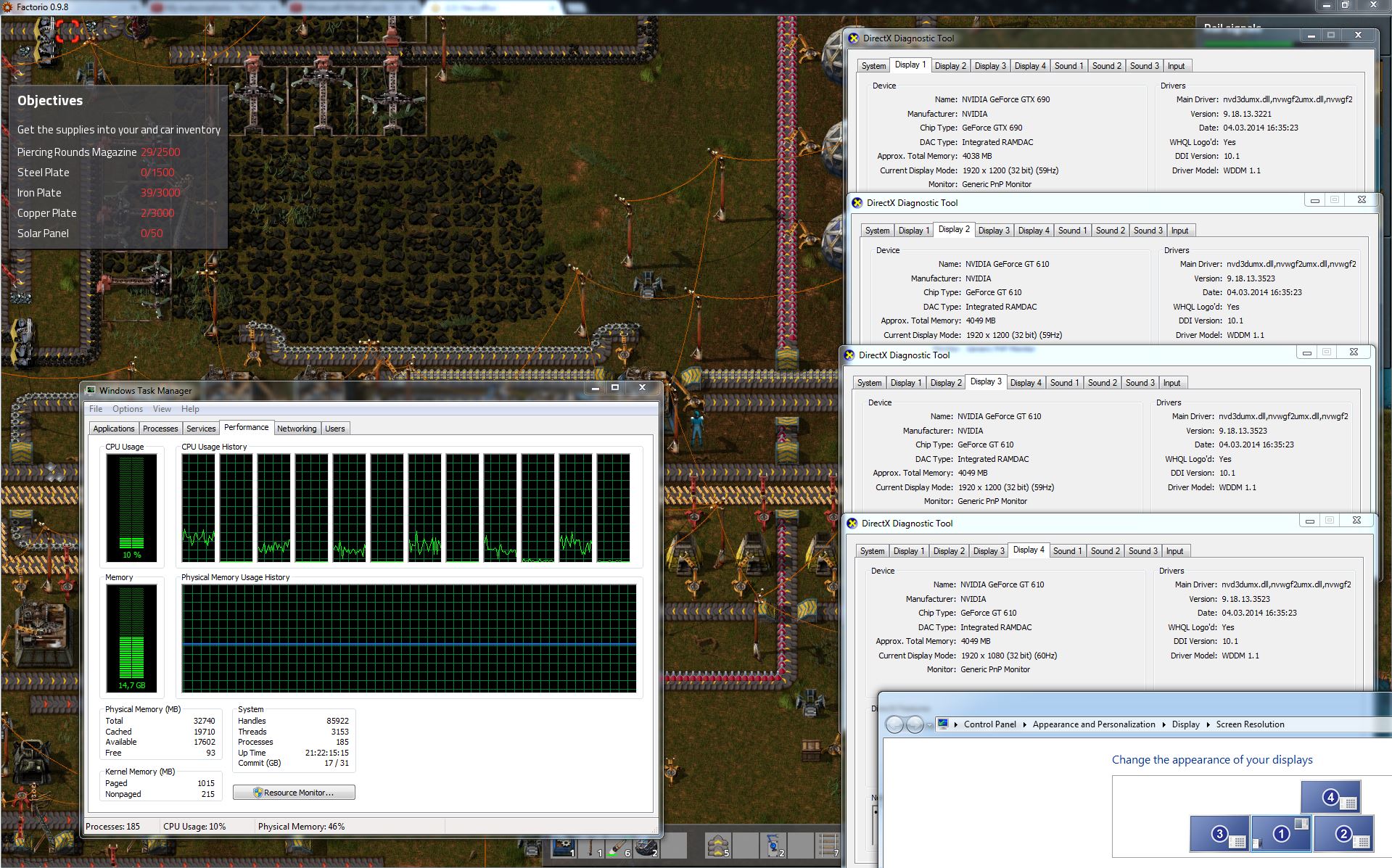The width and height of the screenshot is (1392, 868).
Task: Open View menu in Task Manager
Action: (162, 409)
